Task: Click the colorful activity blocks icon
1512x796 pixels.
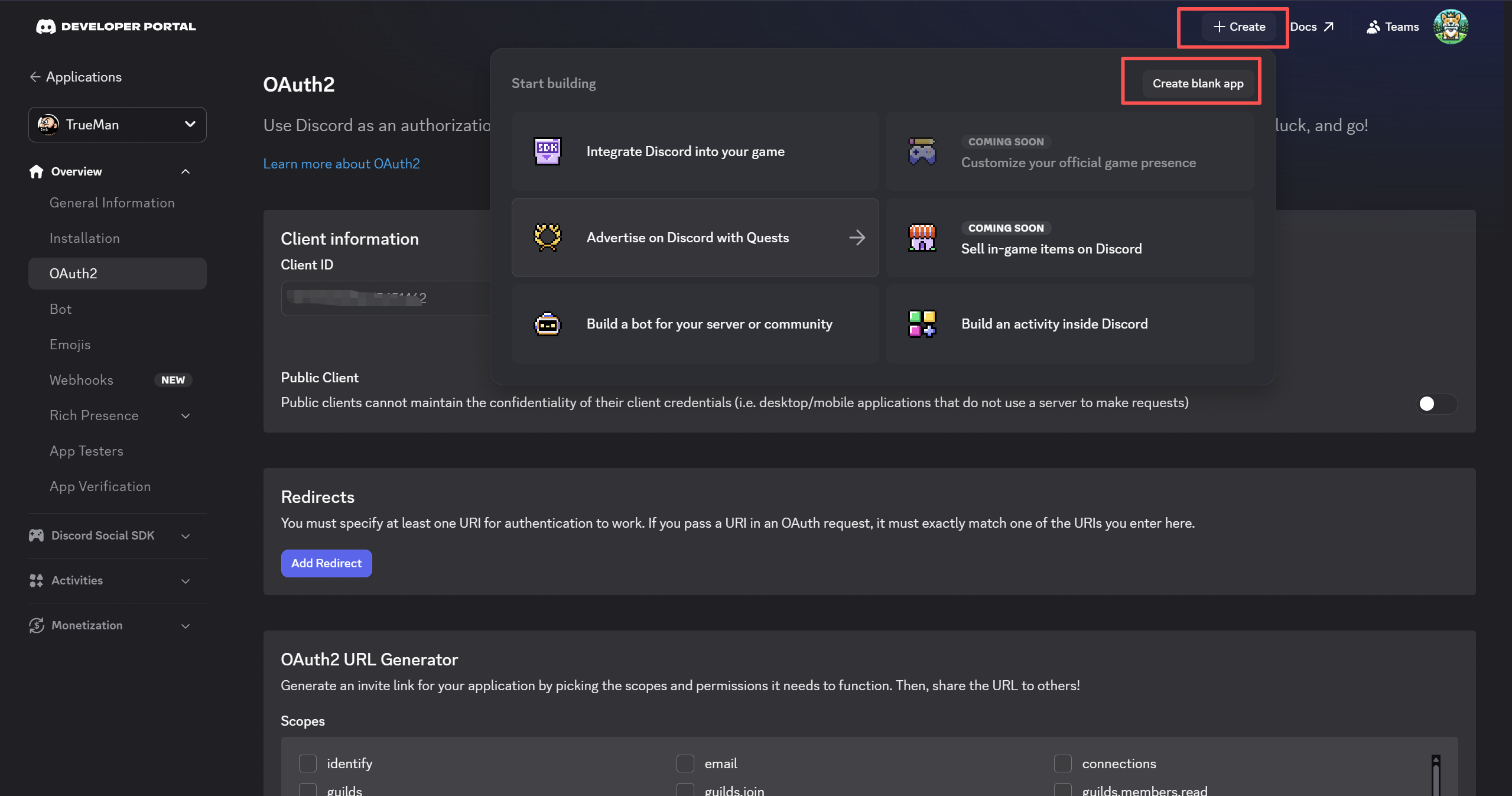Action: pos(922,324)
